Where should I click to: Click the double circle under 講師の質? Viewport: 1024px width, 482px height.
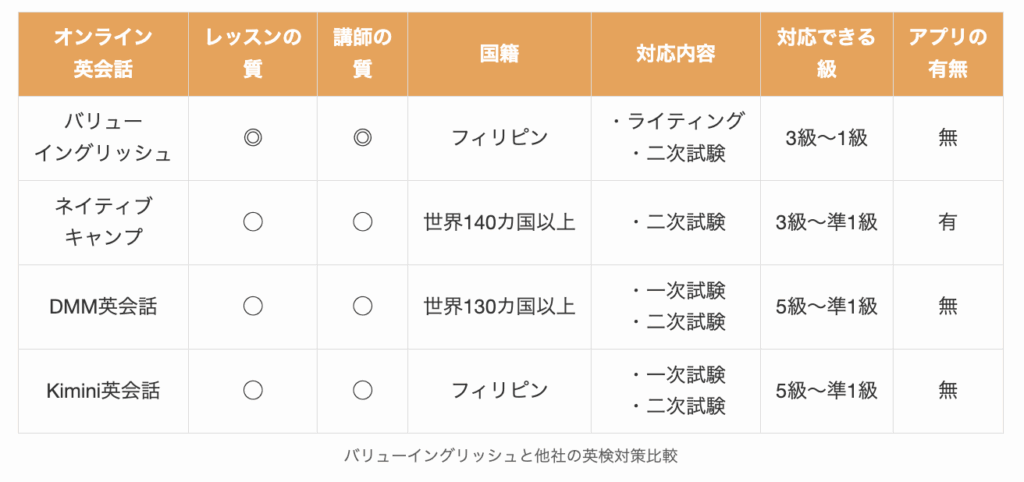pos(362,138)
